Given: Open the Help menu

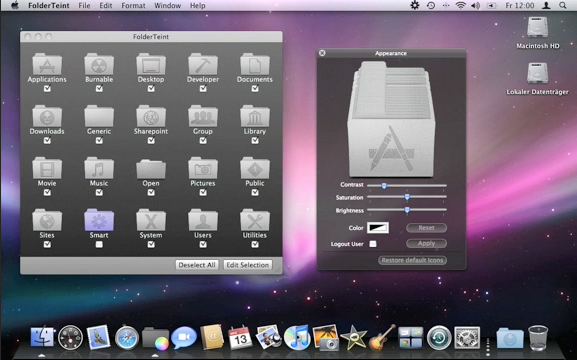Looking at the screenshot, I should click(197, 6).
